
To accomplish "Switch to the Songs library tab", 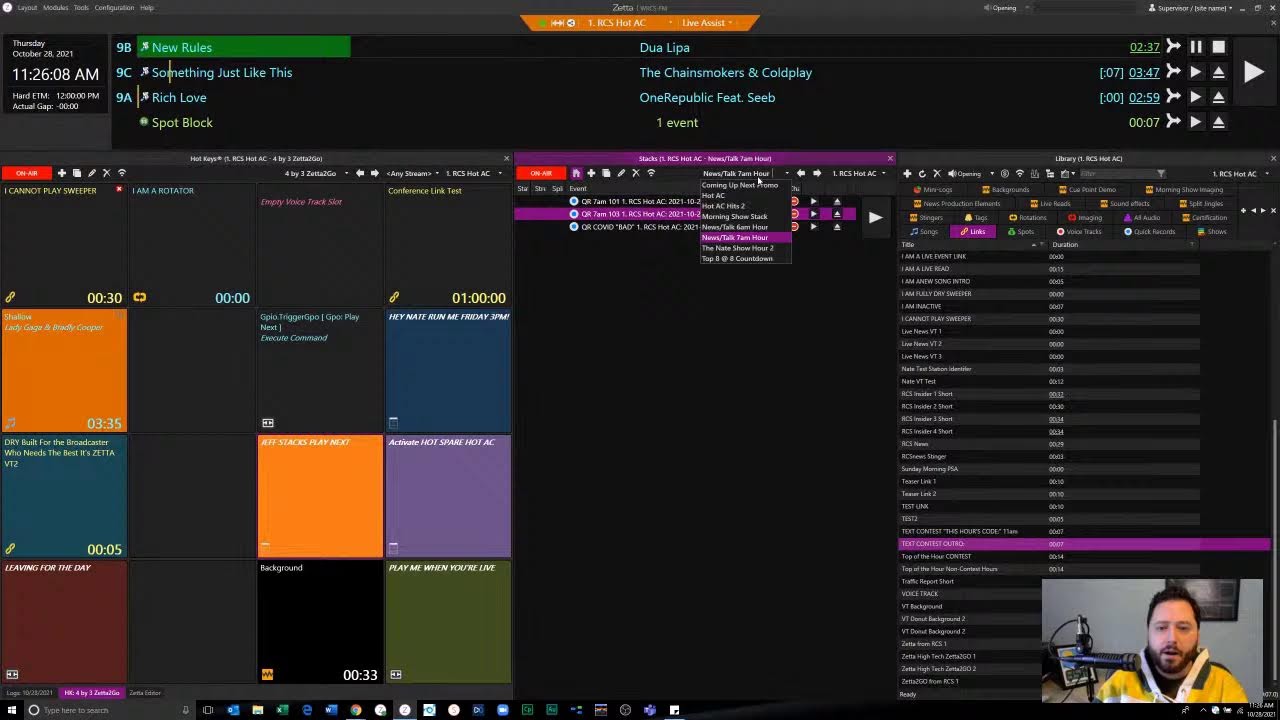I will [x=924, y=232].
